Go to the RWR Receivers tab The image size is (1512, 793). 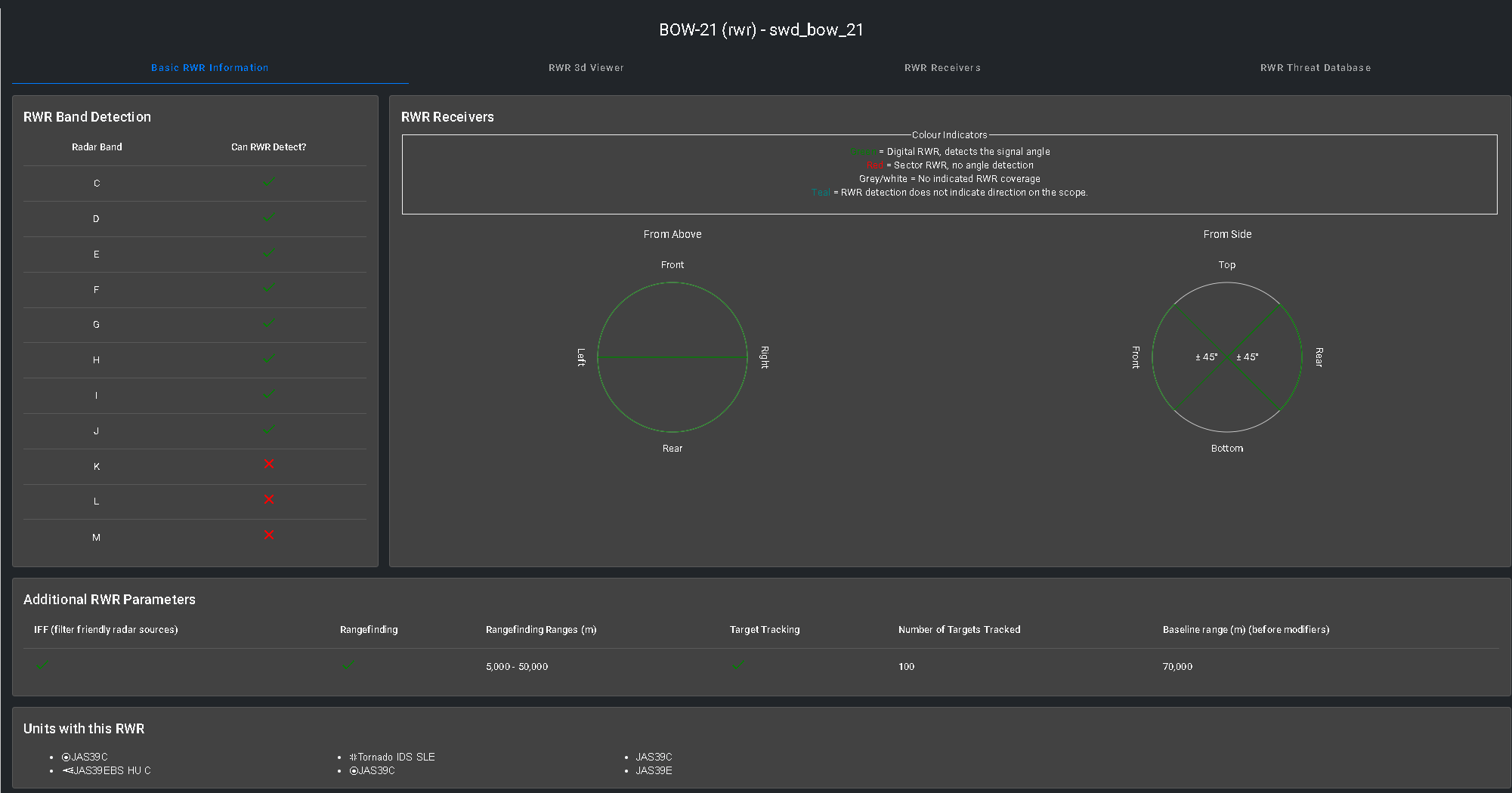point(942,68)
